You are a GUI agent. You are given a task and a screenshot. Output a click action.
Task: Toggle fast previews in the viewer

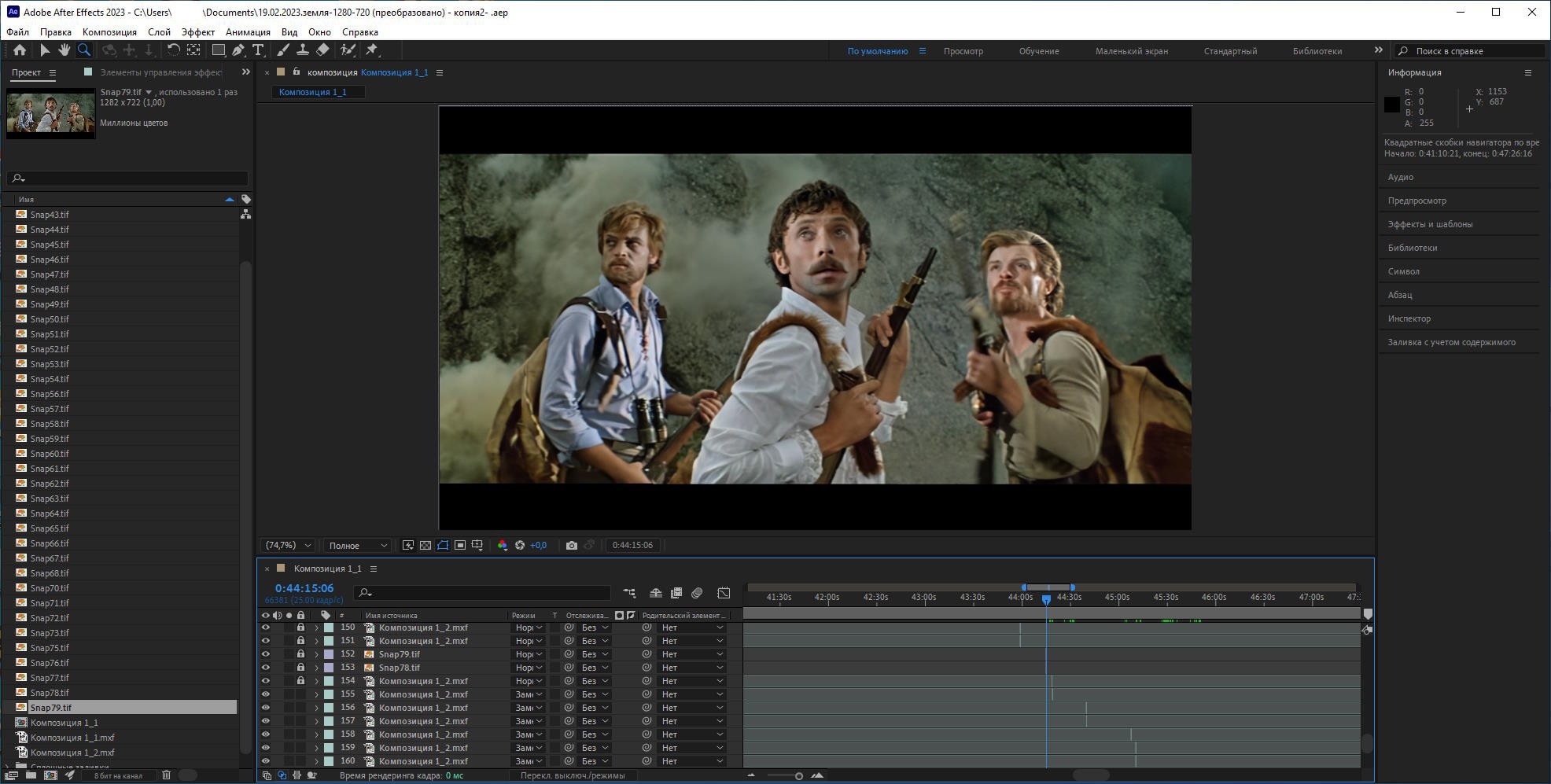[408, 545]
